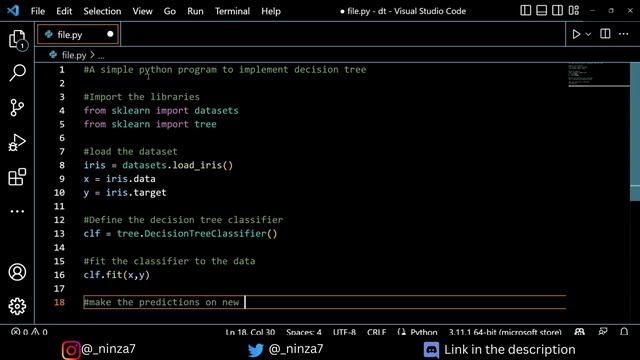
Task: Expand the run options dropdown arrow
Action: [x=588, y=35]
